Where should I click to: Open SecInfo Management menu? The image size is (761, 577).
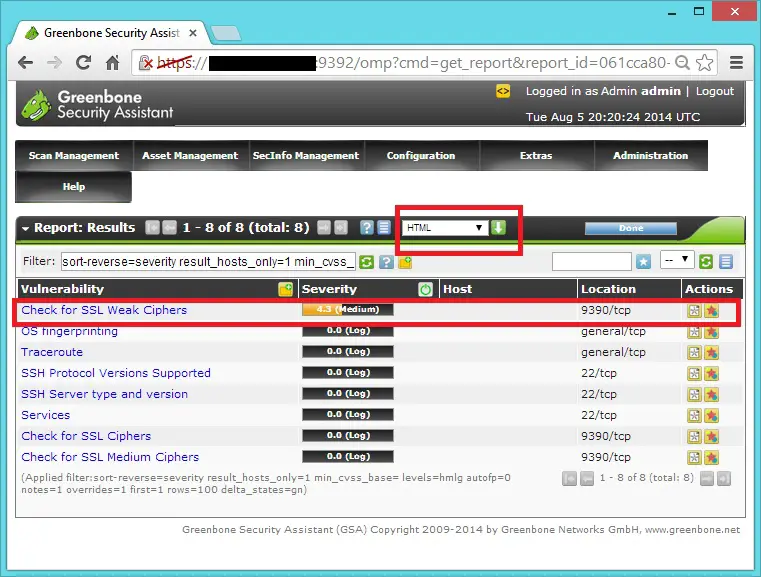(x=306, y=156)
